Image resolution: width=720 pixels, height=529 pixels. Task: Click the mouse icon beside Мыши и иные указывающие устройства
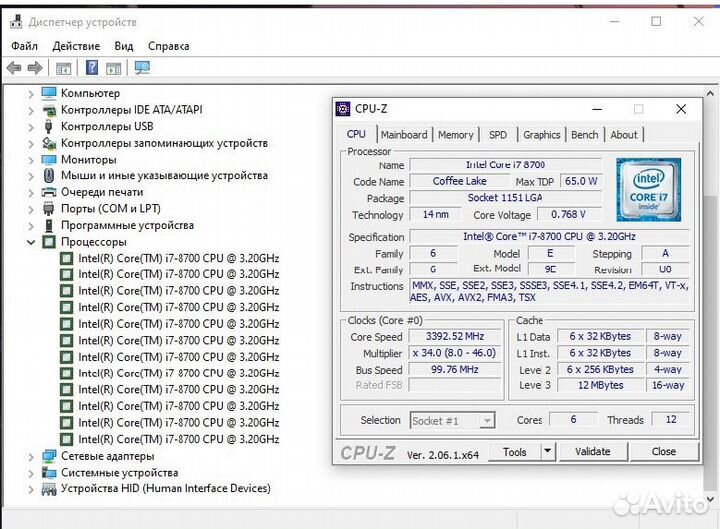point(49,175)
